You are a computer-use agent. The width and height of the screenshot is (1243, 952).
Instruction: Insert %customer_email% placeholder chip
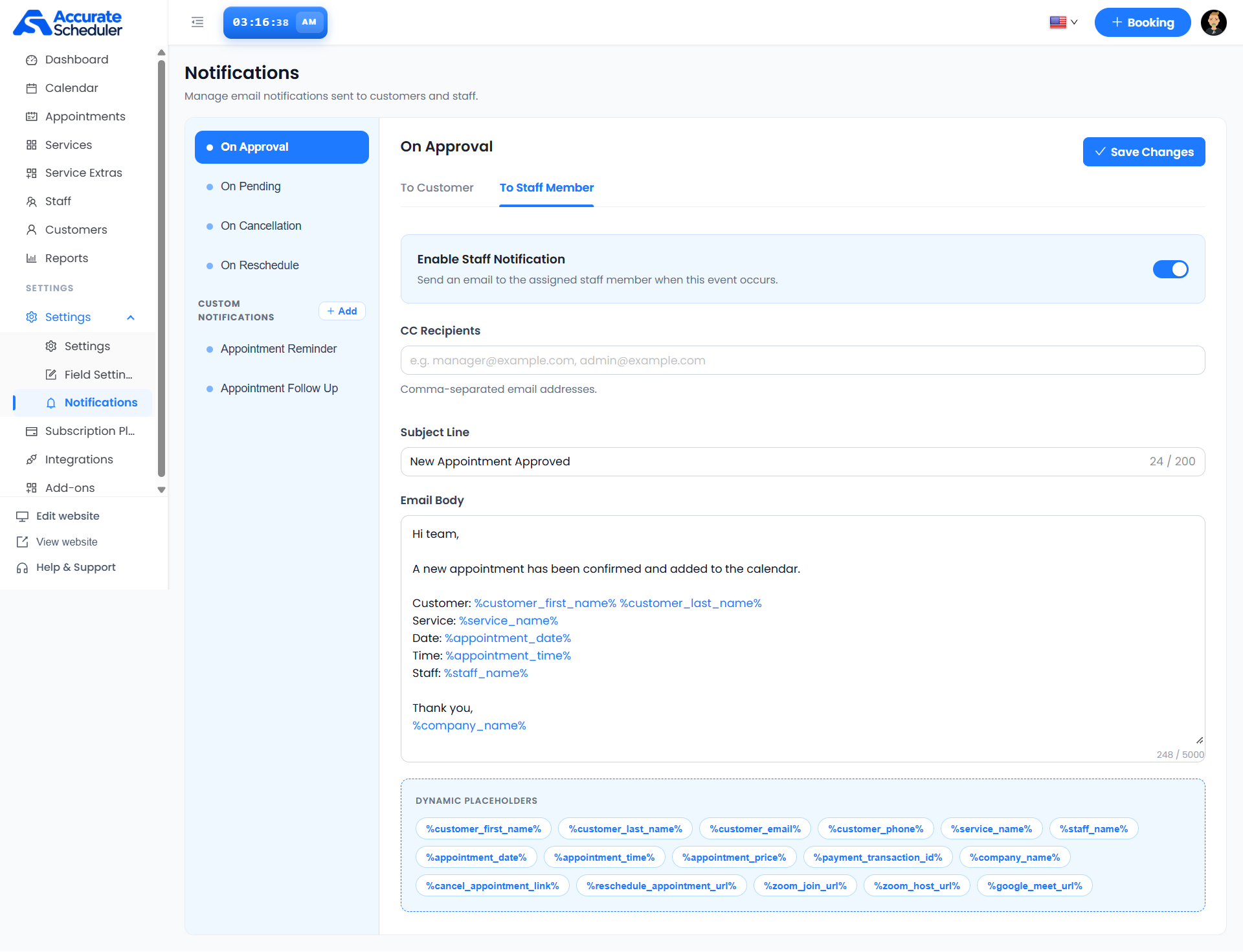(755, 829)
